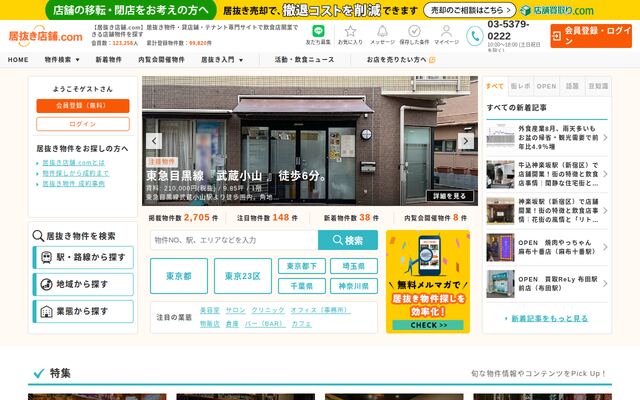Open saved conditions checkmark icon
Viewport: 640px width, 400px height.
click(414, 31)
